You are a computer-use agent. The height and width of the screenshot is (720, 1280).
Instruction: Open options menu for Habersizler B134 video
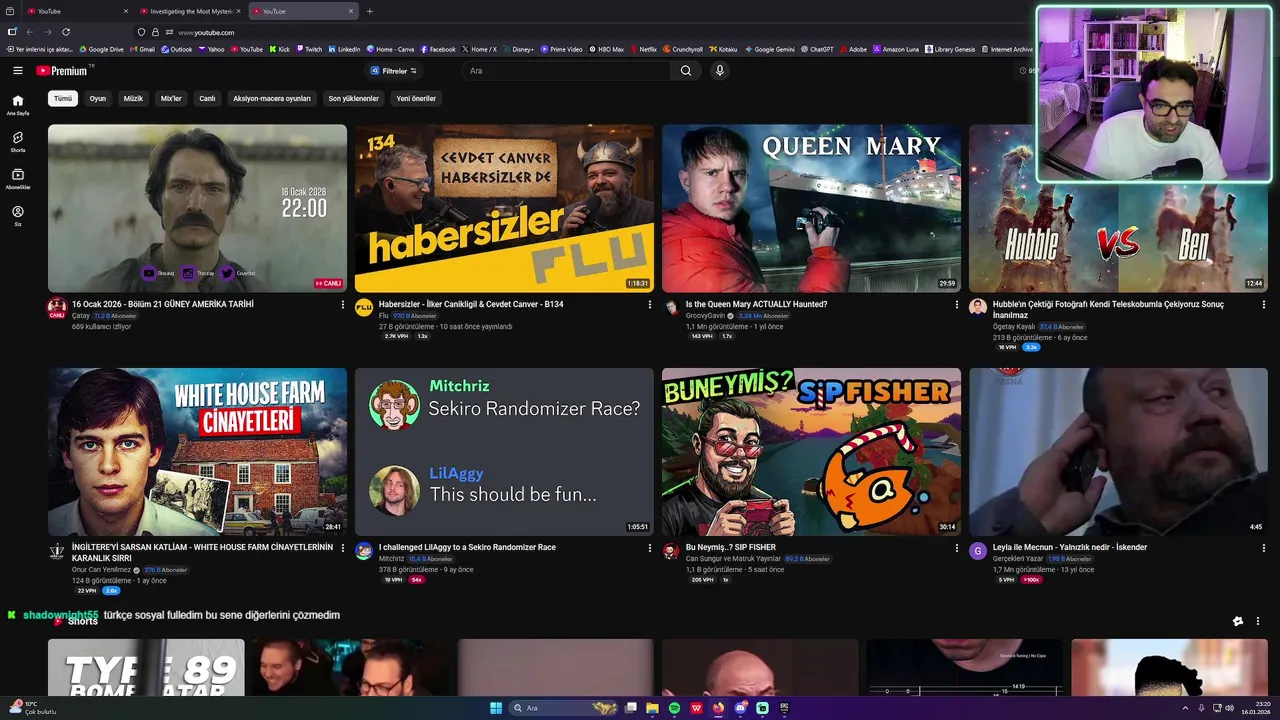point(649,304)
